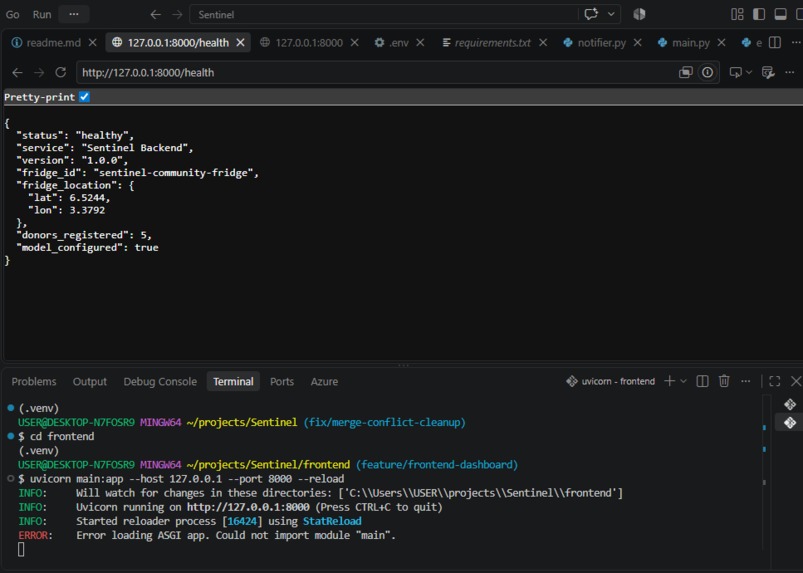The height and width of the screenshot is (573, 803).
Task: Open the Debug Console tab
Action: coord(160,381)
